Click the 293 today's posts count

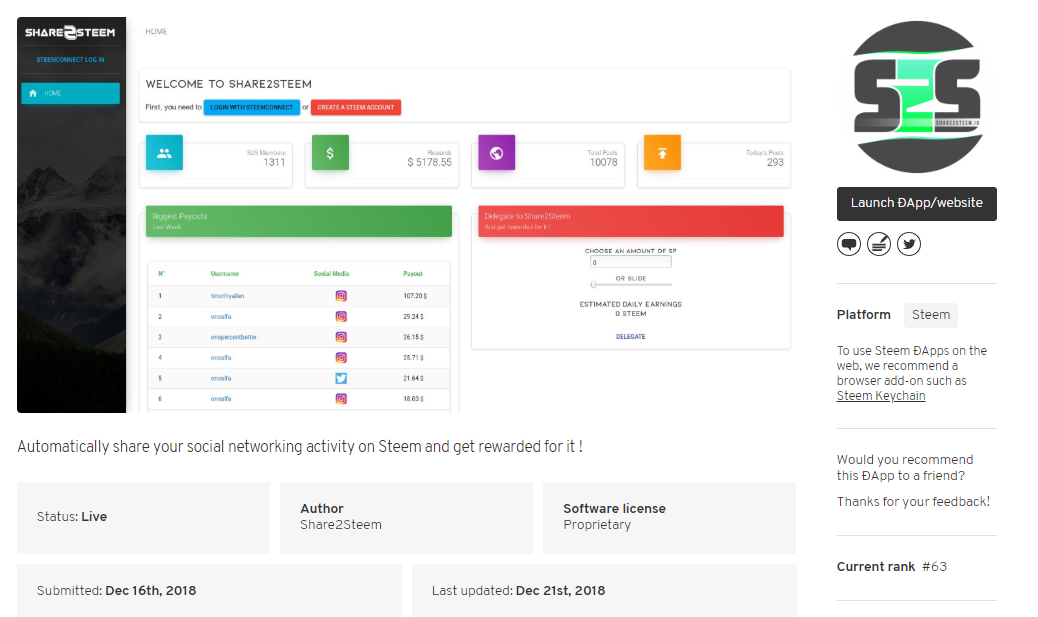pyautogui.click(x=775, y=162)
